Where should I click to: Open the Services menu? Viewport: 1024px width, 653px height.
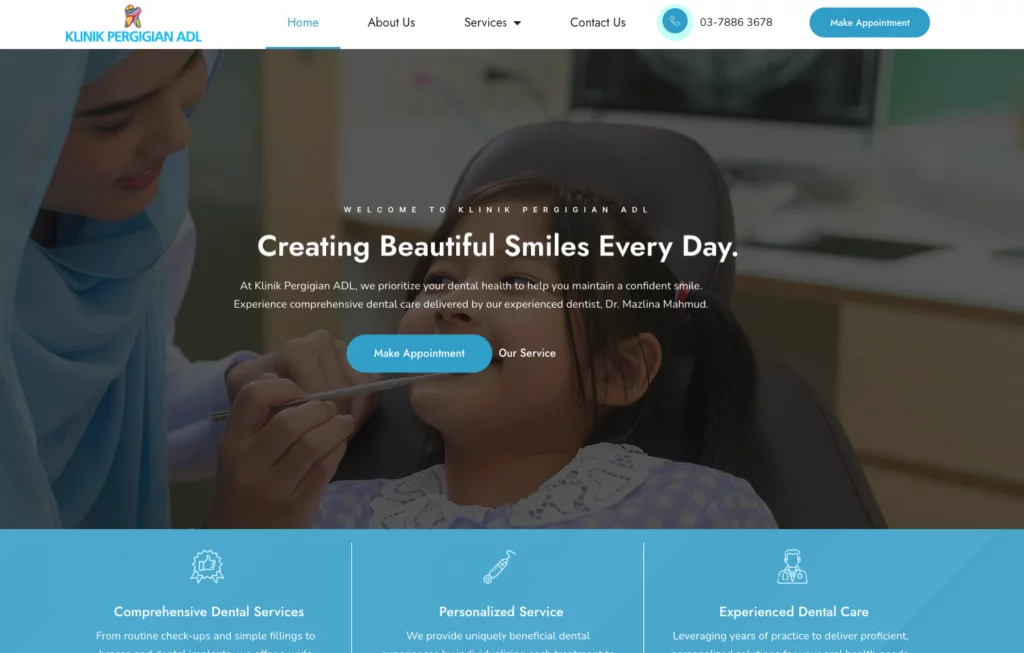(485, 22)
